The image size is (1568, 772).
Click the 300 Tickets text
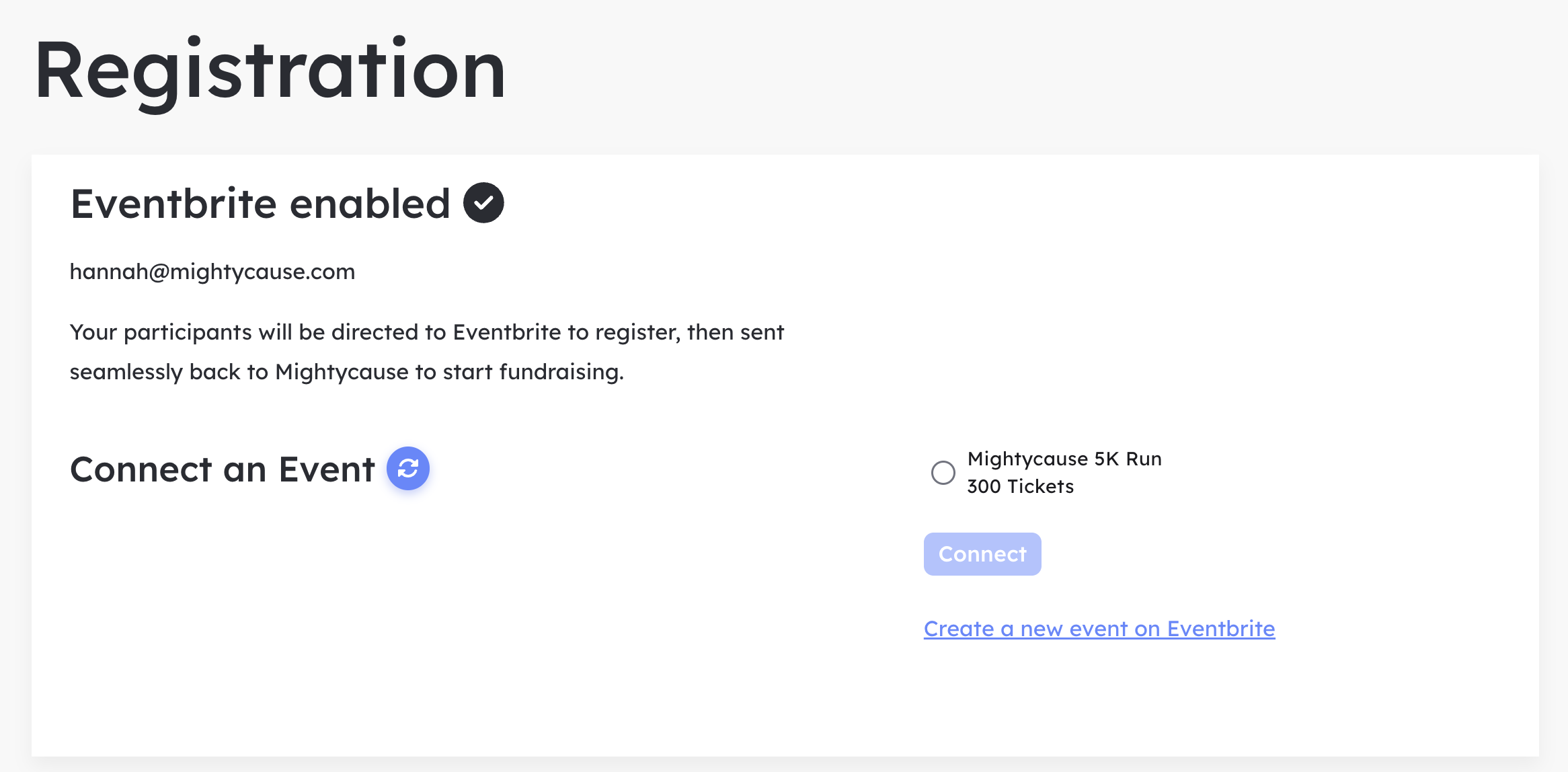click(1021, 486)
